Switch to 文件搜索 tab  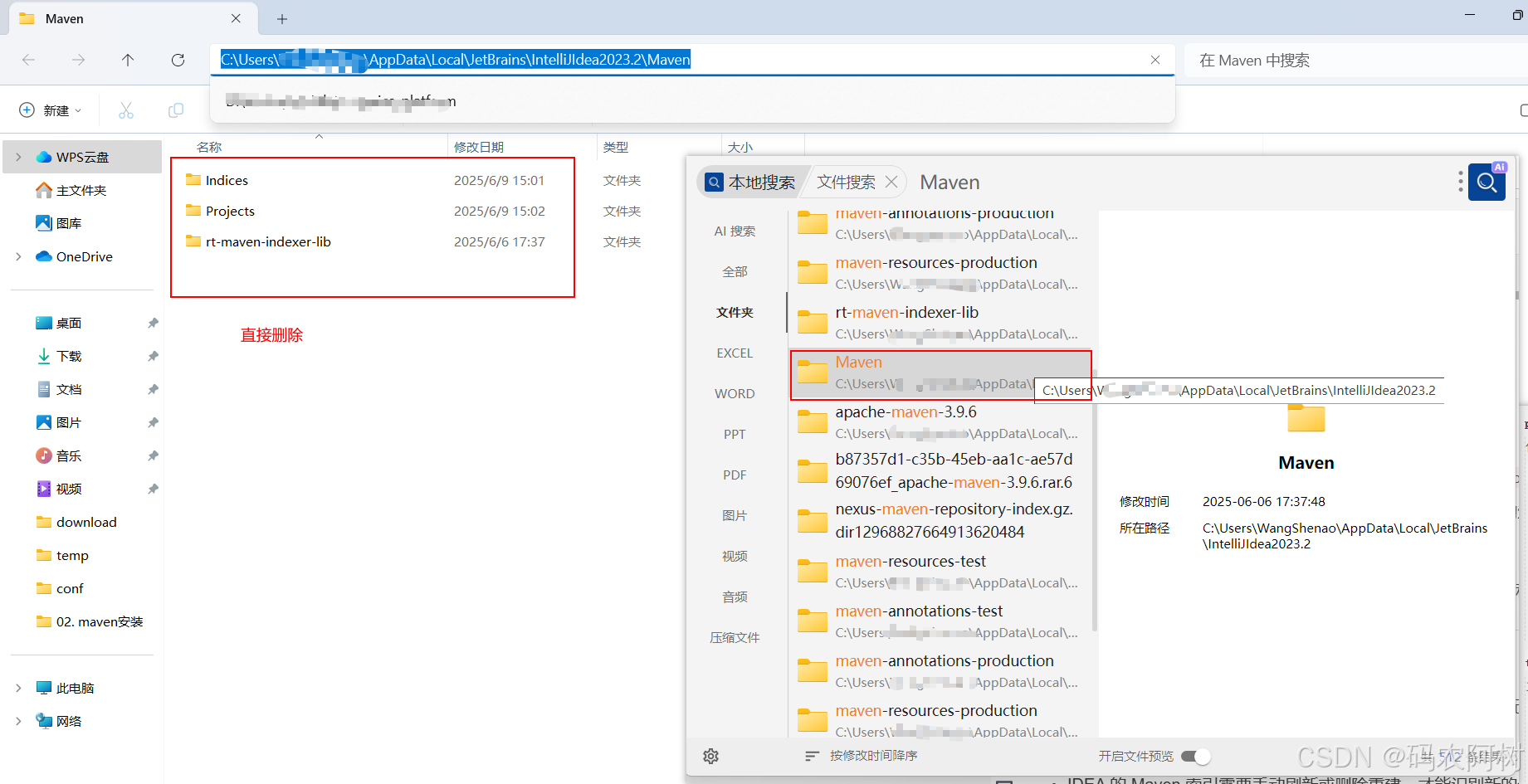tap(846, 182)
